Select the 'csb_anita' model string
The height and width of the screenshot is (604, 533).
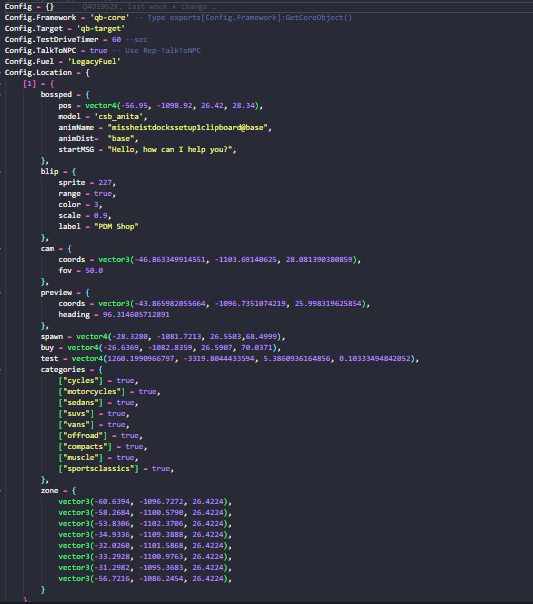(119, 116)
